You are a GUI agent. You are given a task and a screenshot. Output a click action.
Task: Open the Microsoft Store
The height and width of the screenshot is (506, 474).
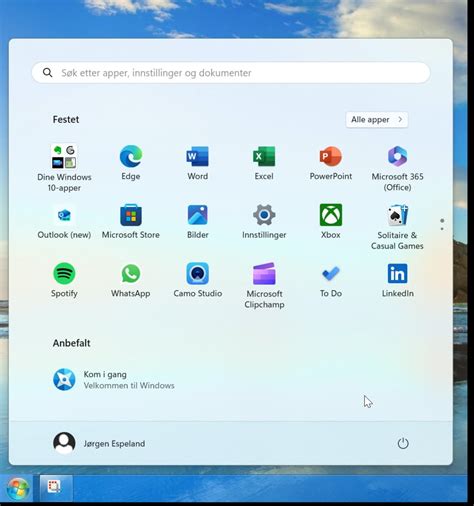coord(131,221)
